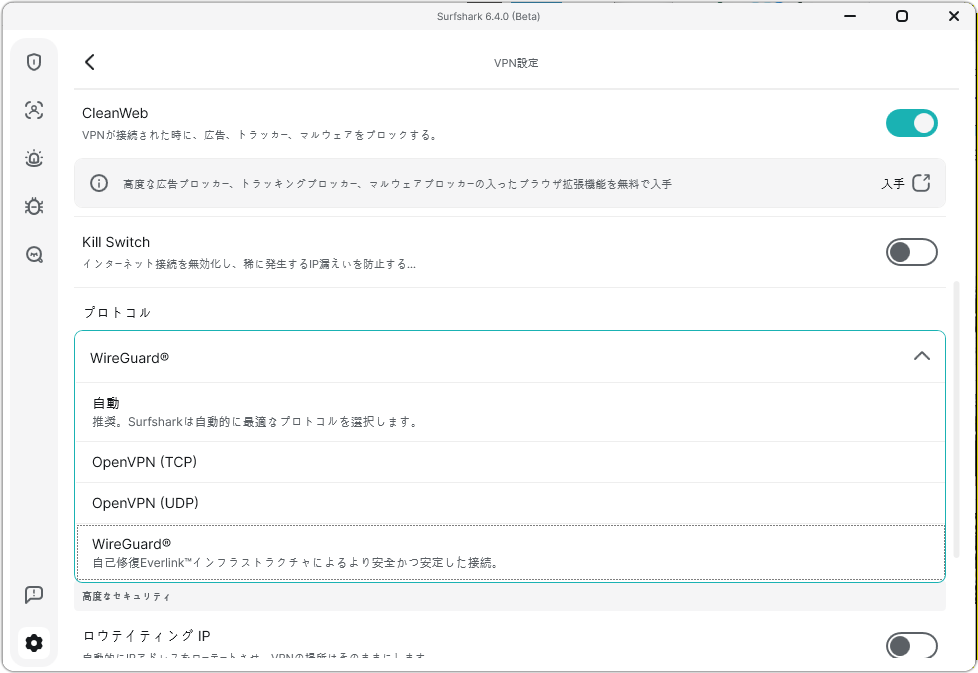Enable ロウティティング IP
The height and width of the screenshot is (673, 978).
[911, 646]
